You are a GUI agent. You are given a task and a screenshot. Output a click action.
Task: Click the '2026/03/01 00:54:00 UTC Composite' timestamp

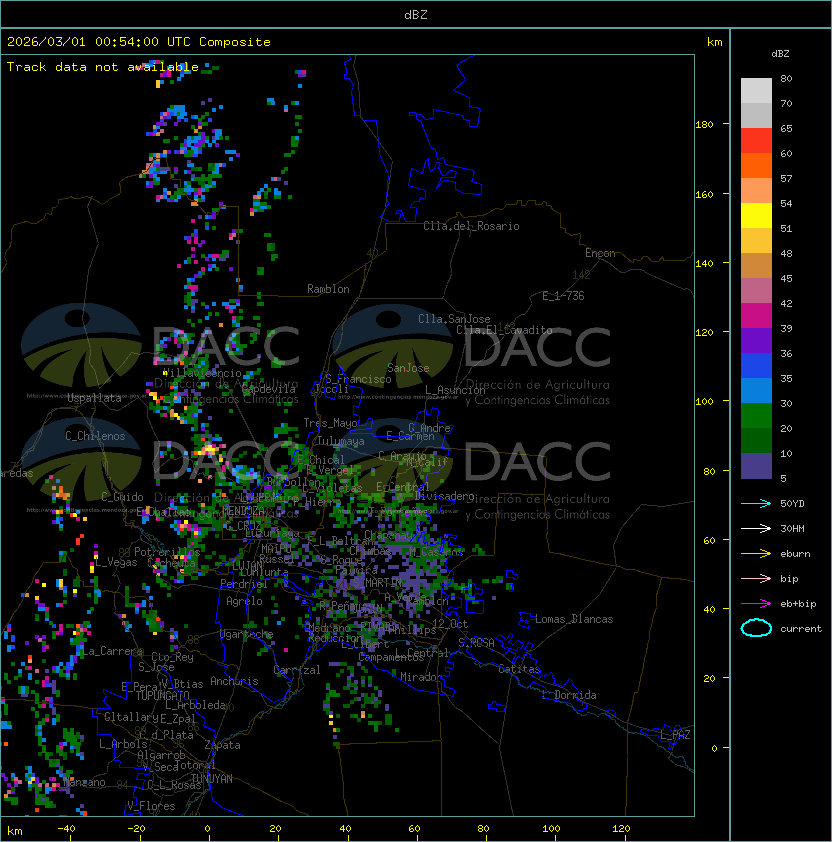pos(139,42)
